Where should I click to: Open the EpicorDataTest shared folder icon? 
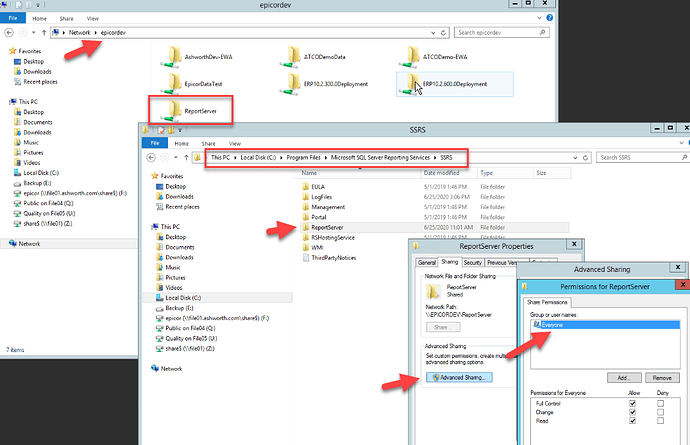(x=173, y=84)
